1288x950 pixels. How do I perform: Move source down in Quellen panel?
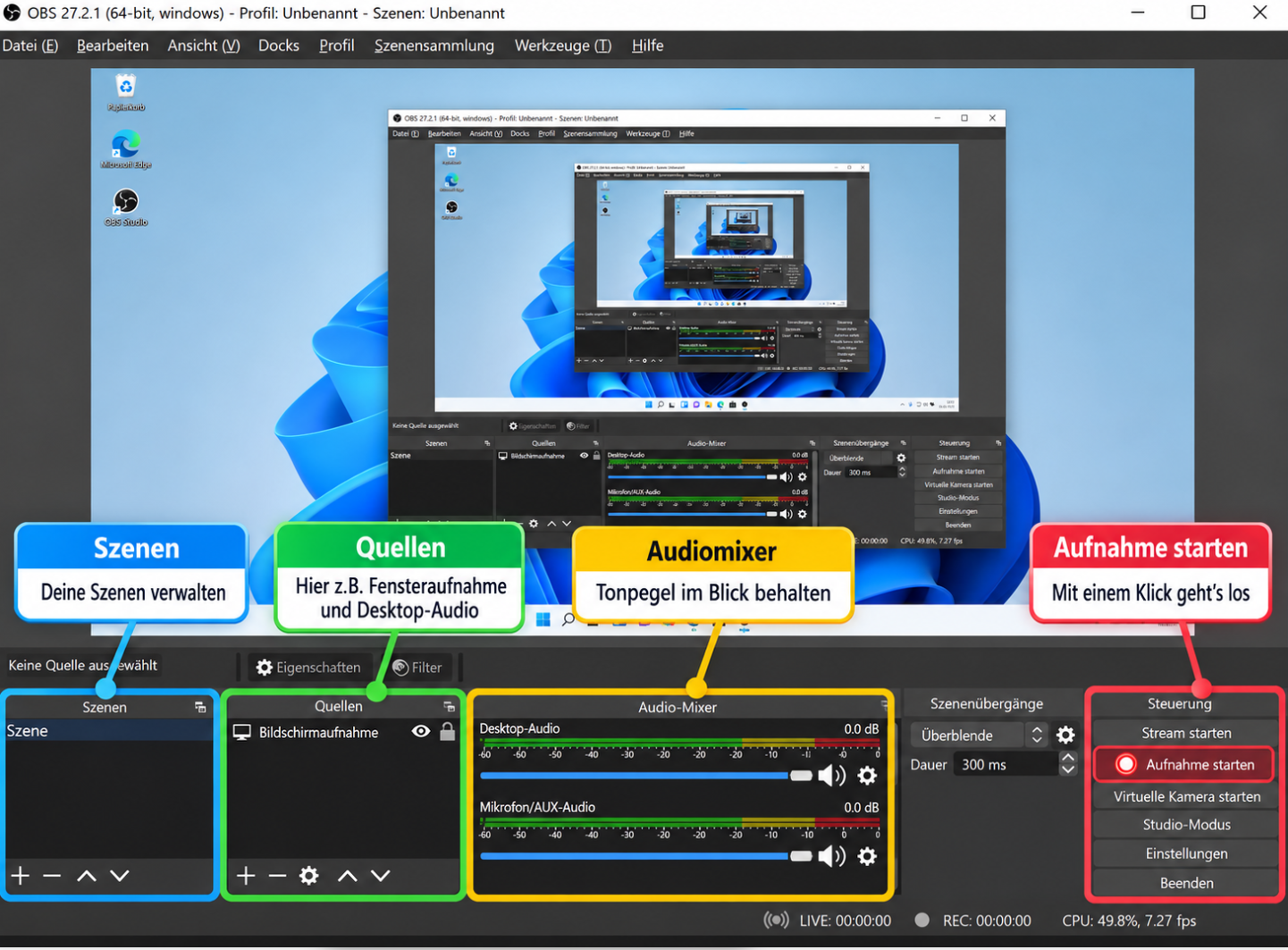(x=381, y=876)
